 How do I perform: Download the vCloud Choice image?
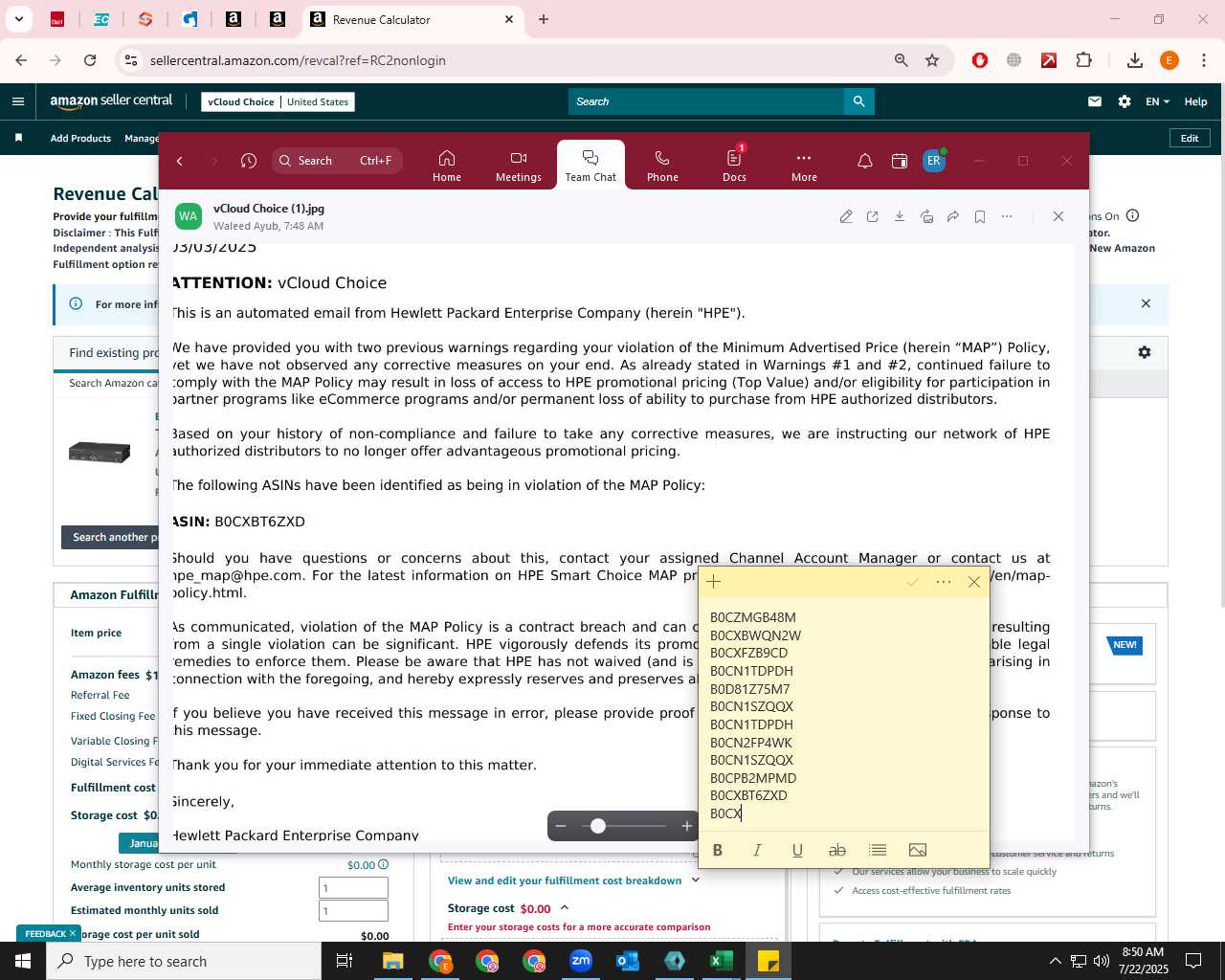click(x=900, y=216)
